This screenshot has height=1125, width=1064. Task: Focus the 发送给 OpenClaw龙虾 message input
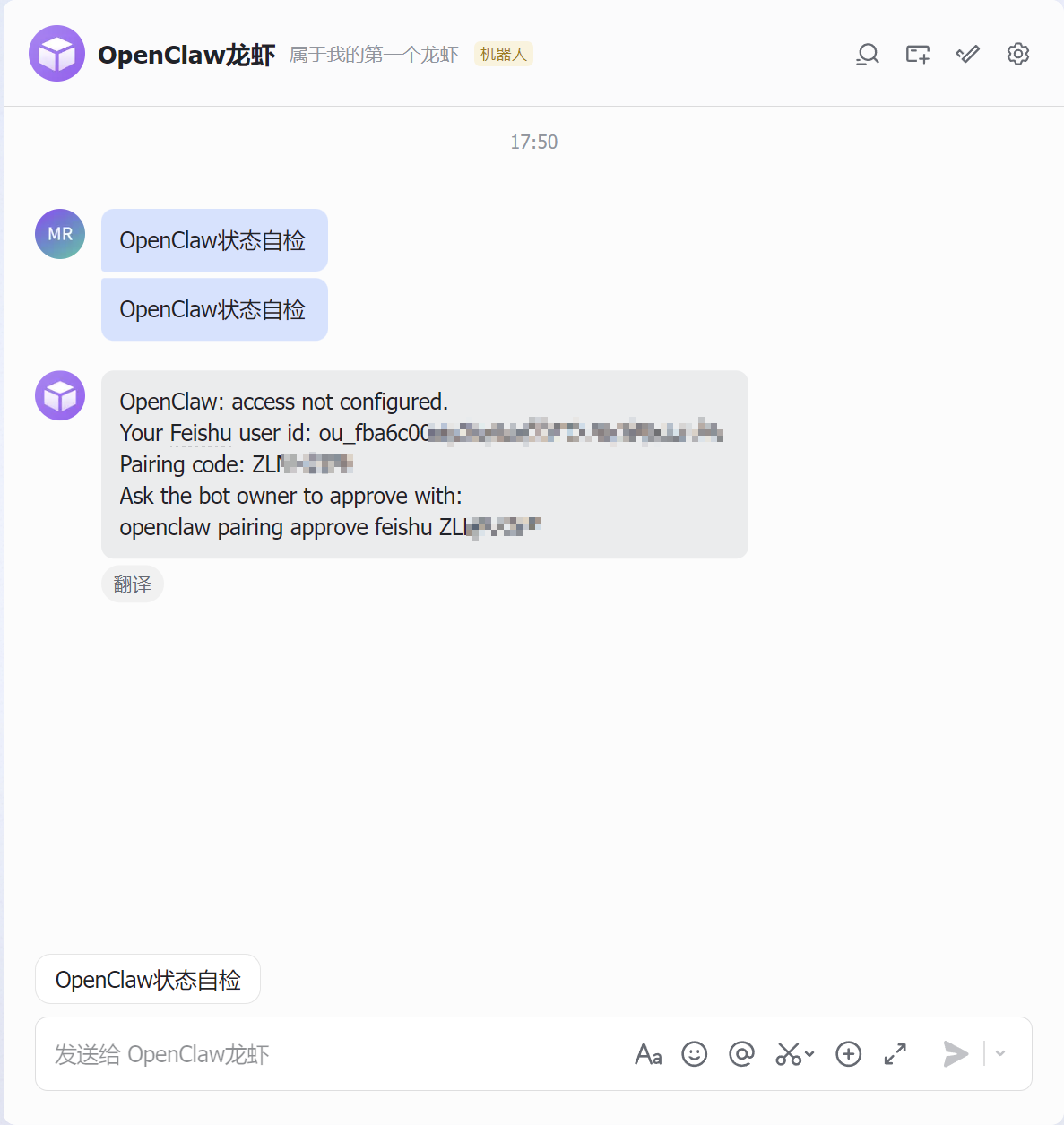click(x=332, y=1054)
